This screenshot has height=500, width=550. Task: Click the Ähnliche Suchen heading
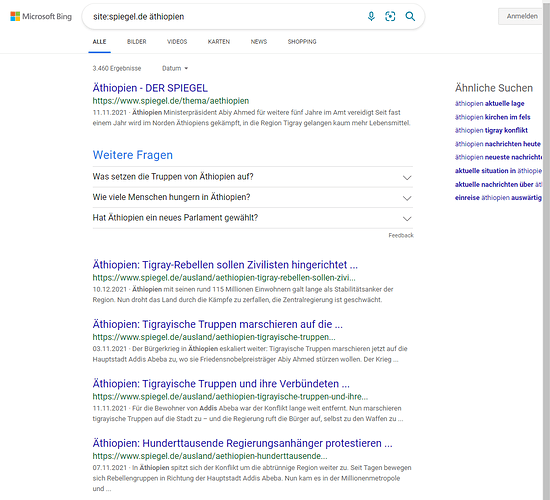tap(494, 88)
